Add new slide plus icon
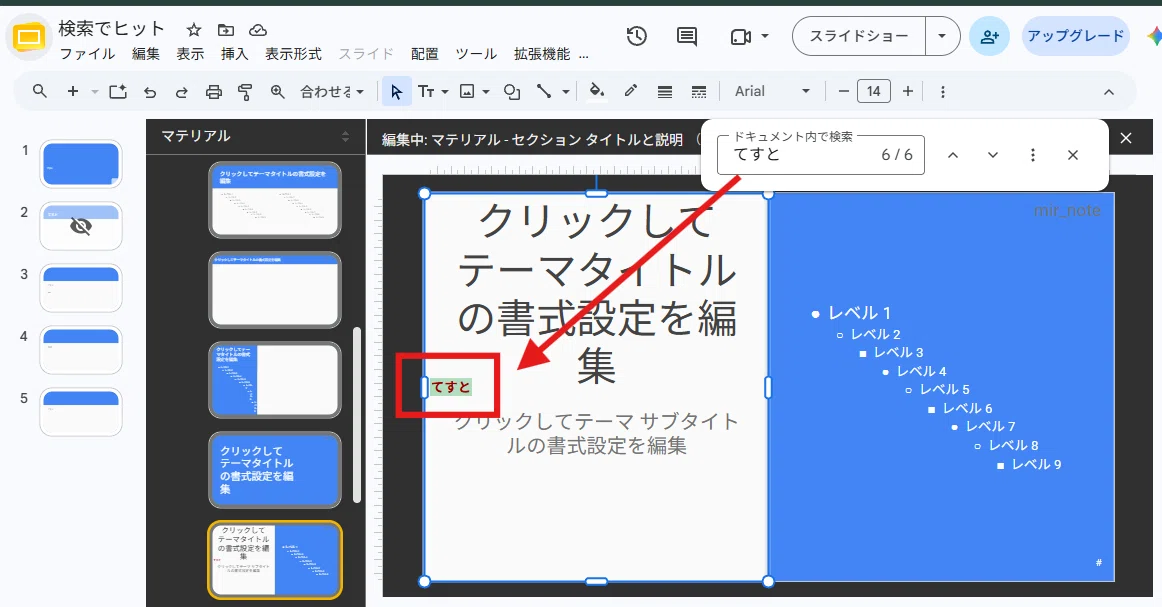The image size is (1162, 607). coord(73,91)
